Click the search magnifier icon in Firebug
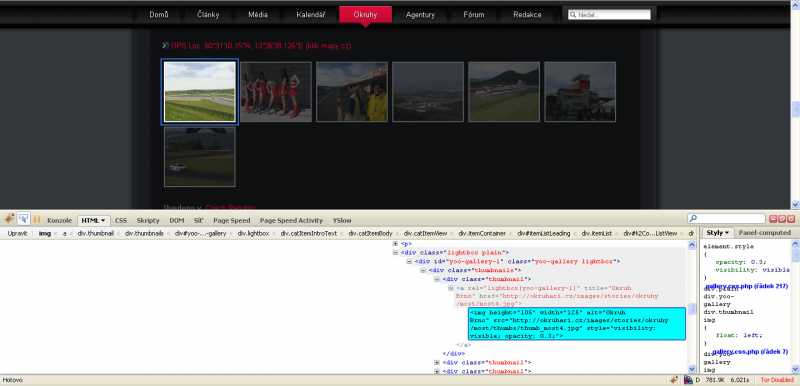Image resolution: width=800 pixels, height=386 pixels. click(x=693, y=219)
